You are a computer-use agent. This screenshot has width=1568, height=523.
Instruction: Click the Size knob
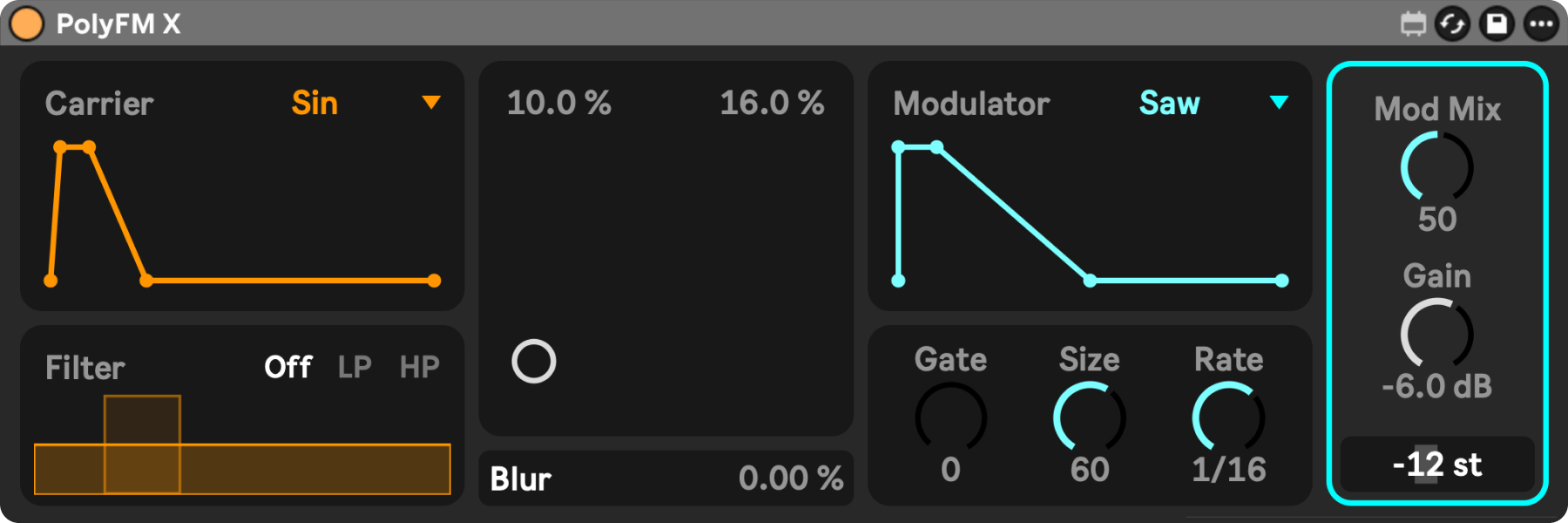(x=1089, y=418)
